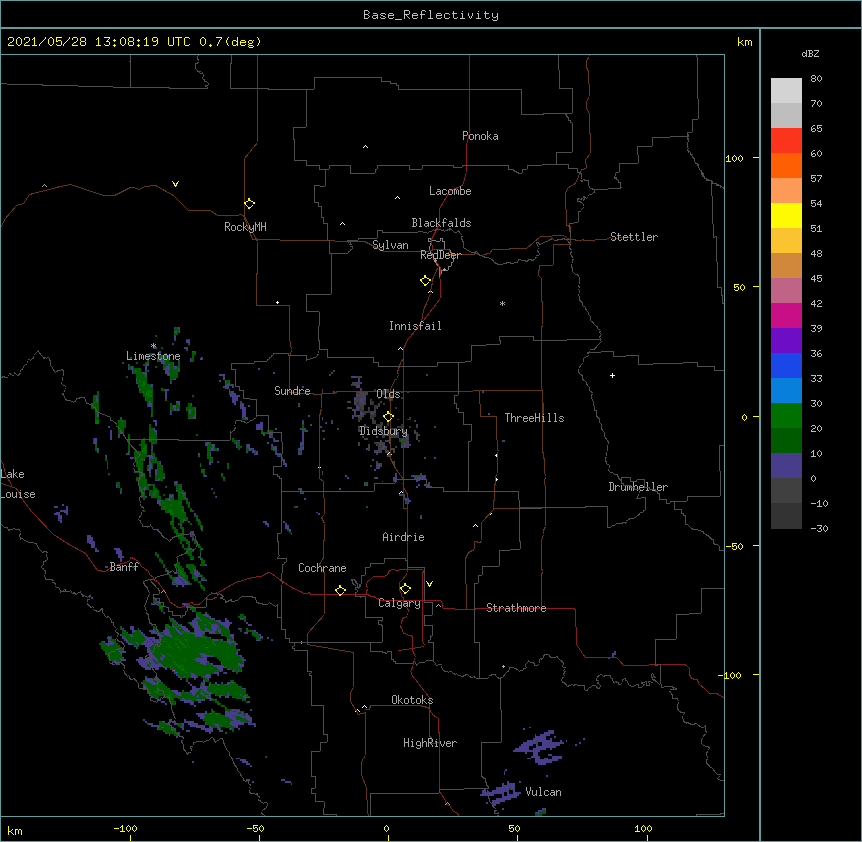Click the Sylvan label
Image resolution: width=862 pixels, height=842 pixels.
390,245
